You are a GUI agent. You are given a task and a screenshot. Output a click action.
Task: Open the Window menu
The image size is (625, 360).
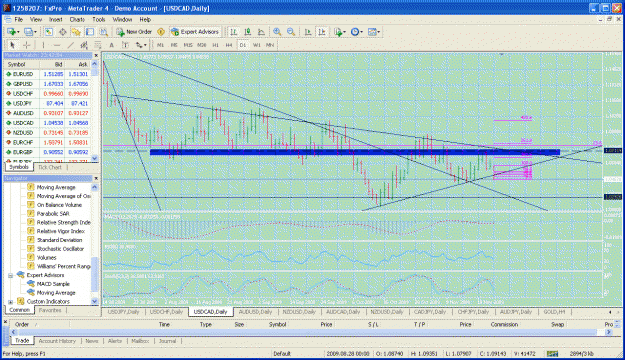122,19
